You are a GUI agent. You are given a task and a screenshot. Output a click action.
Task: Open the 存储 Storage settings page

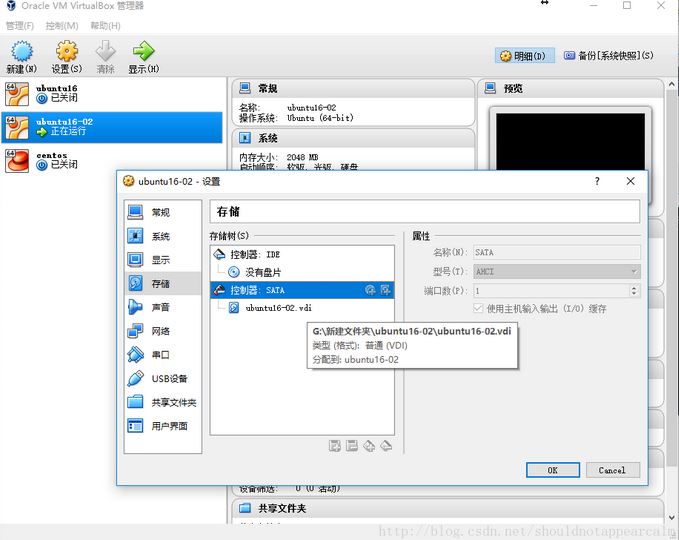tap(163, 284)
